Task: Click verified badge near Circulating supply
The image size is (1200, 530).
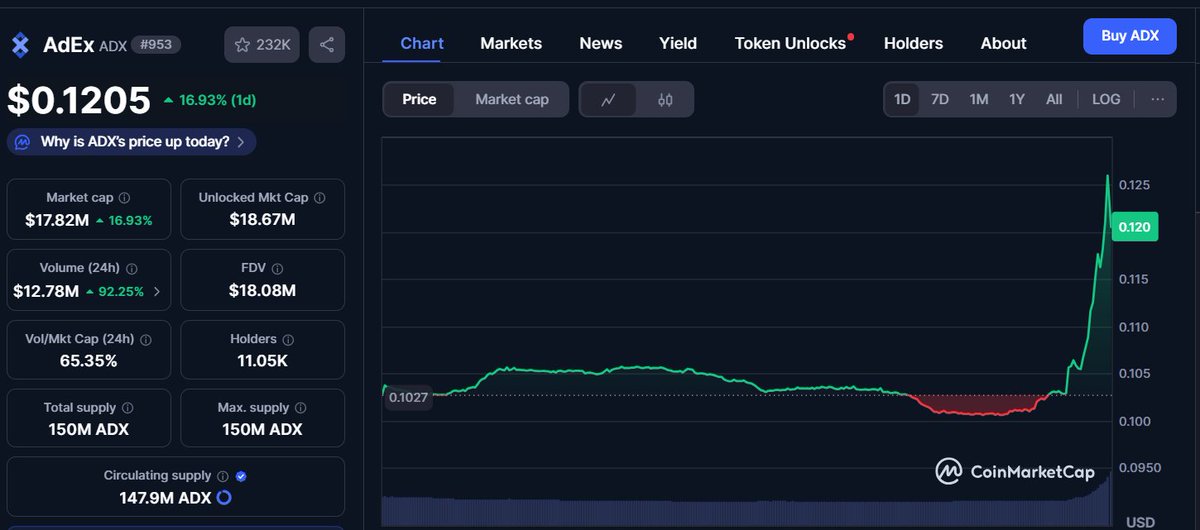Action: (241, 476)
